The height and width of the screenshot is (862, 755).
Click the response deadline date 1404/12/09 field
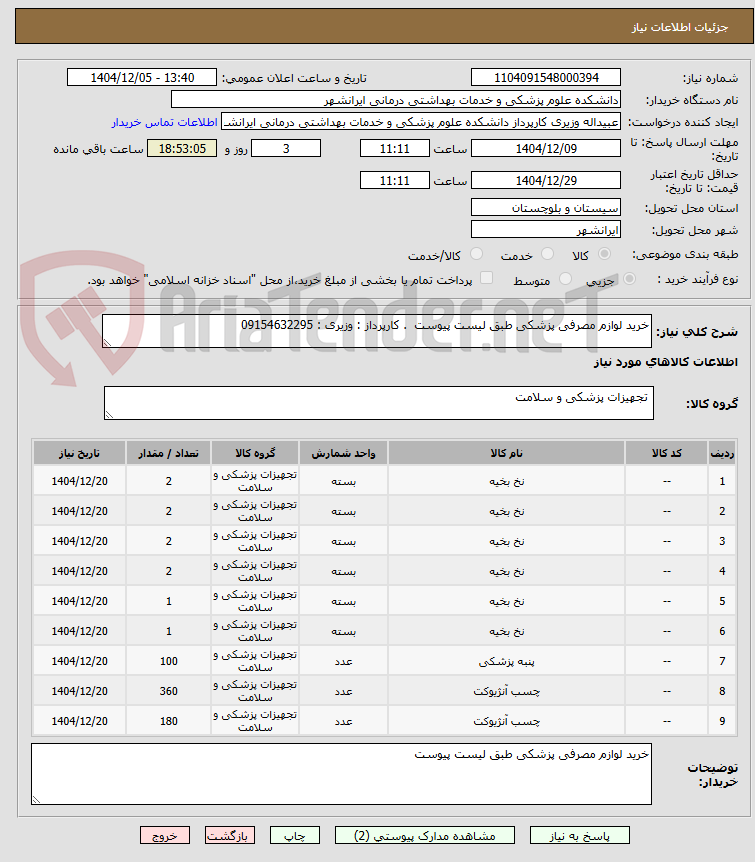click(546, 148)
